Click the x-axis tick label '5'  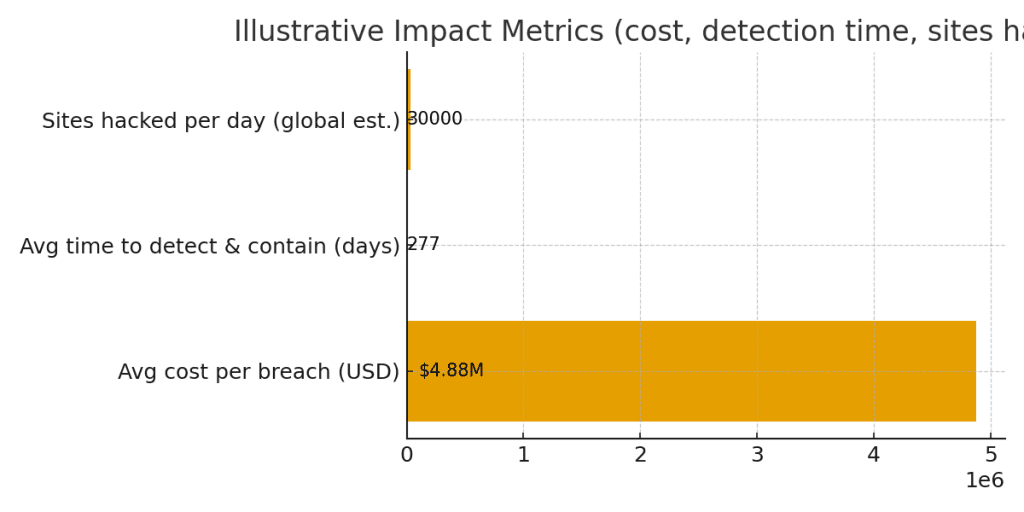991,455
